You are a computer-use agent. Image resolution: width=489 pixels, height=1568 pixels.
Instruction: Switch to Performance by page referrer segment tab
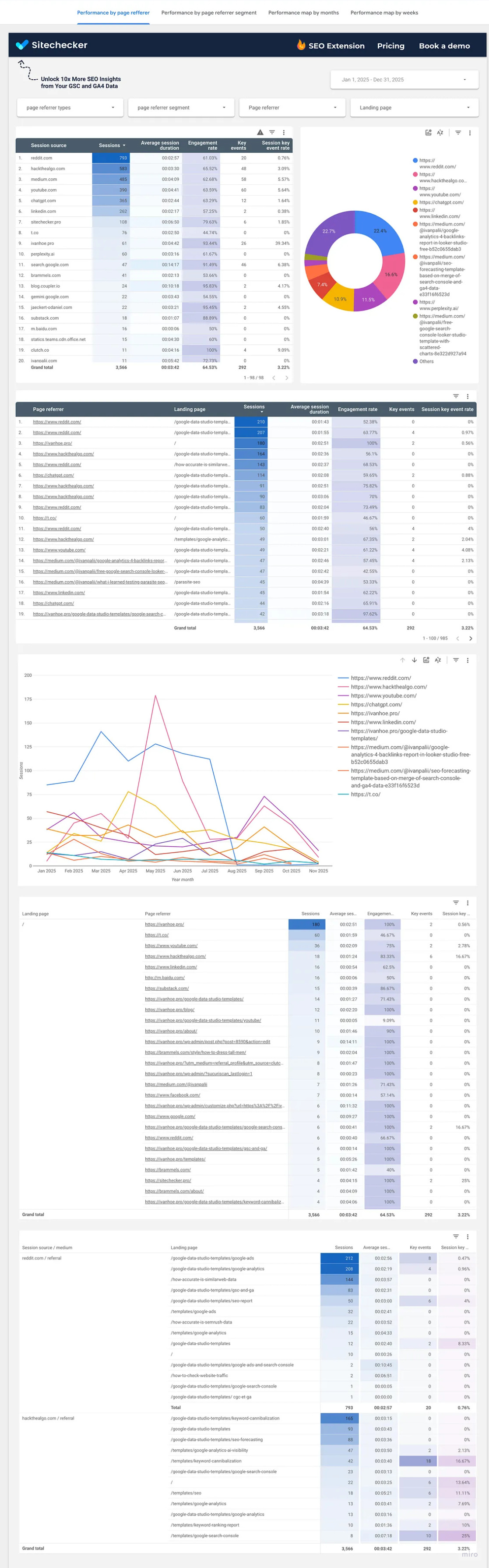pyautogui.click(x=209, y=13)
